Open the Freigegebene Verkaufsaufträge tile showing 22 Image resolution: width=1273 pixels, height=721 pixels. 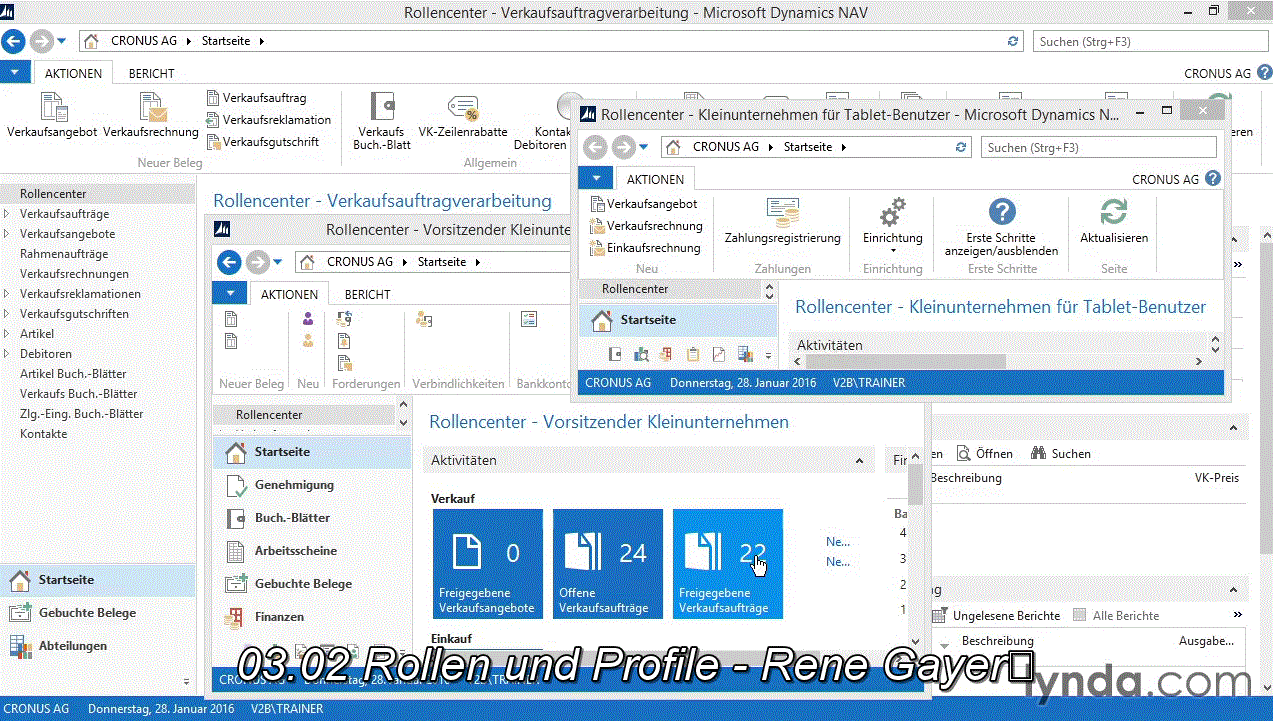[728, 564]
